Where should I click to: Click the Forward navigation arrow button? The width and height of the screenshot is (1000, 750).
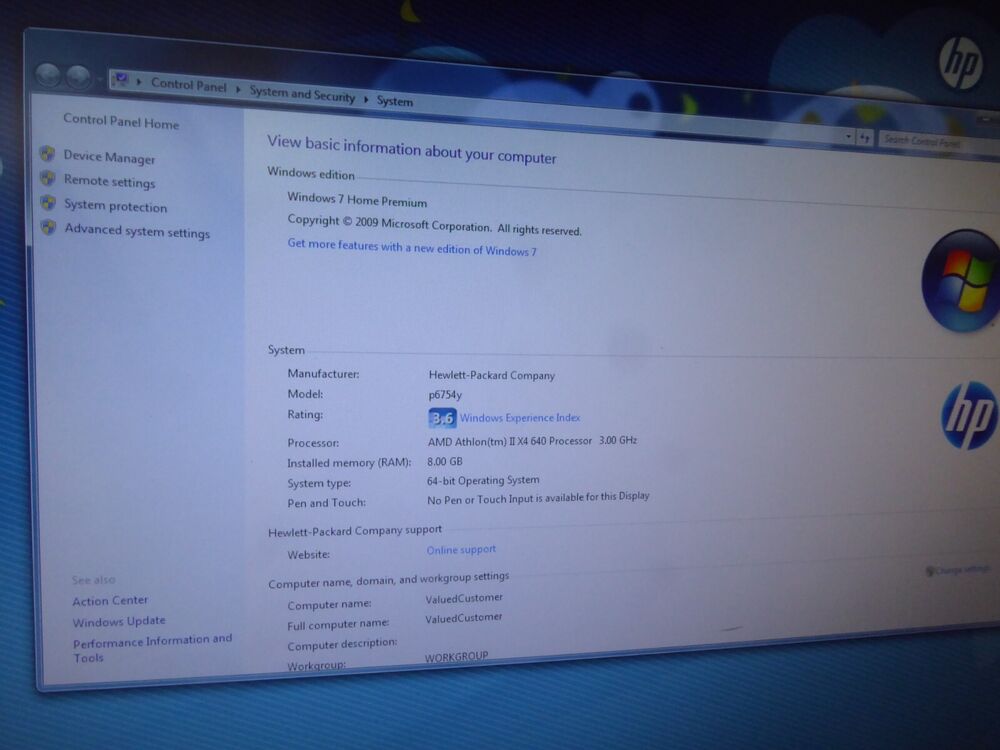pos(78,77)
